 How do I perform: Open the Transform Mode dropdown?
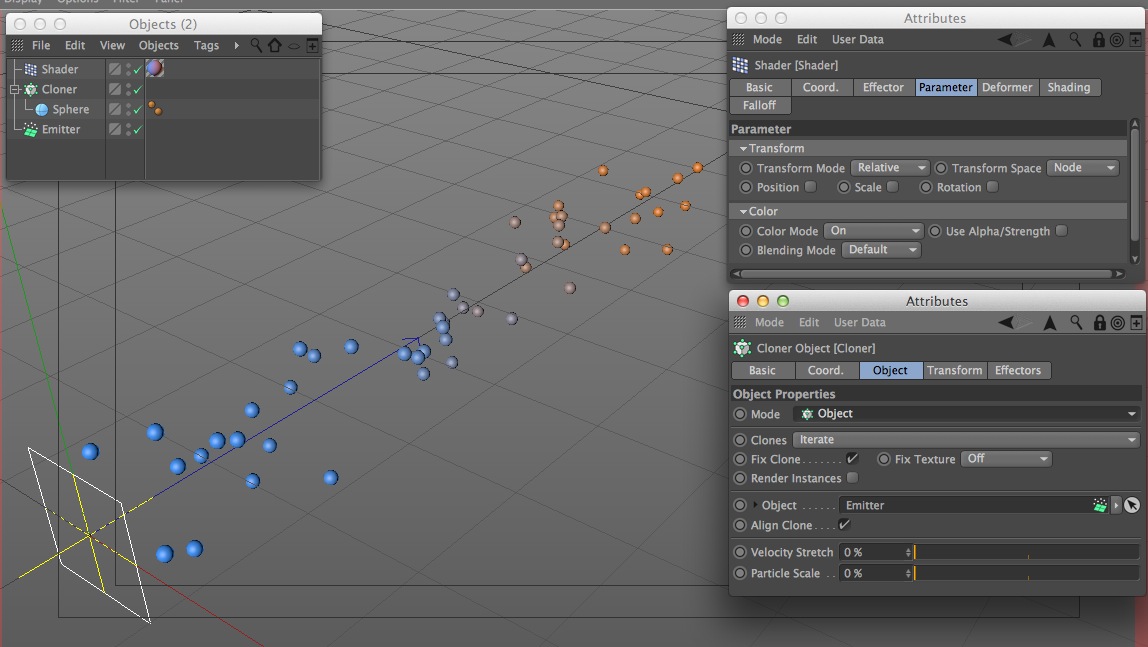pyautogui.click(x=890, y=168)
